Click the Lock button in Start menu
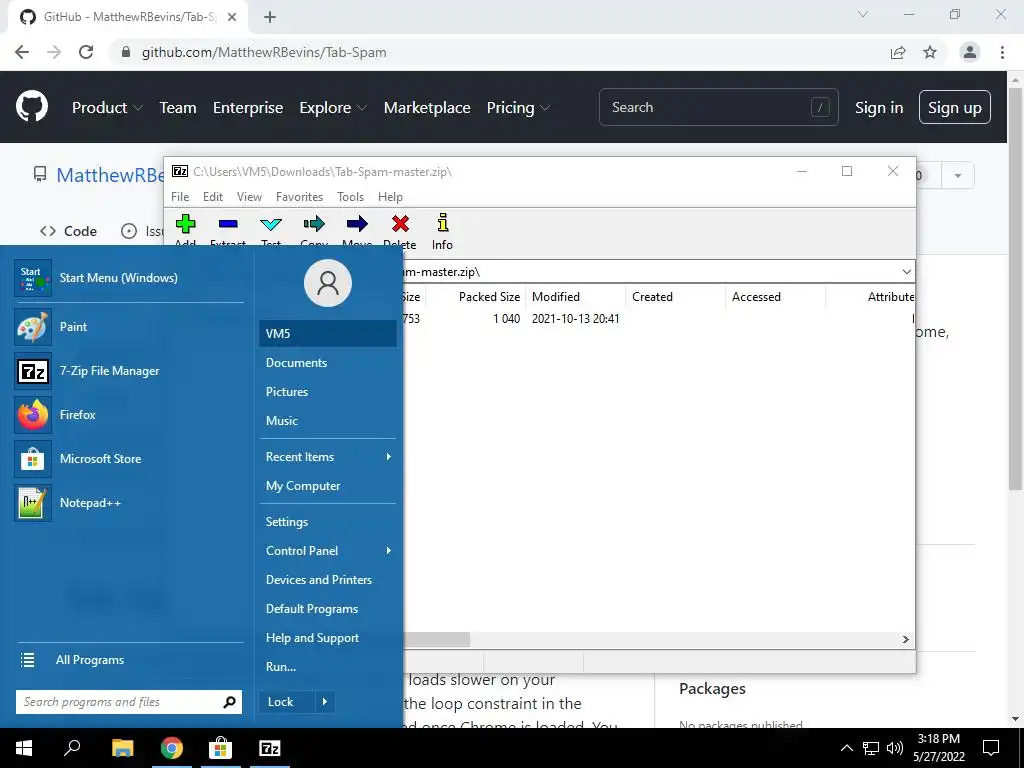The width and height of the screenshot is (1024, 768). point(287,702)
